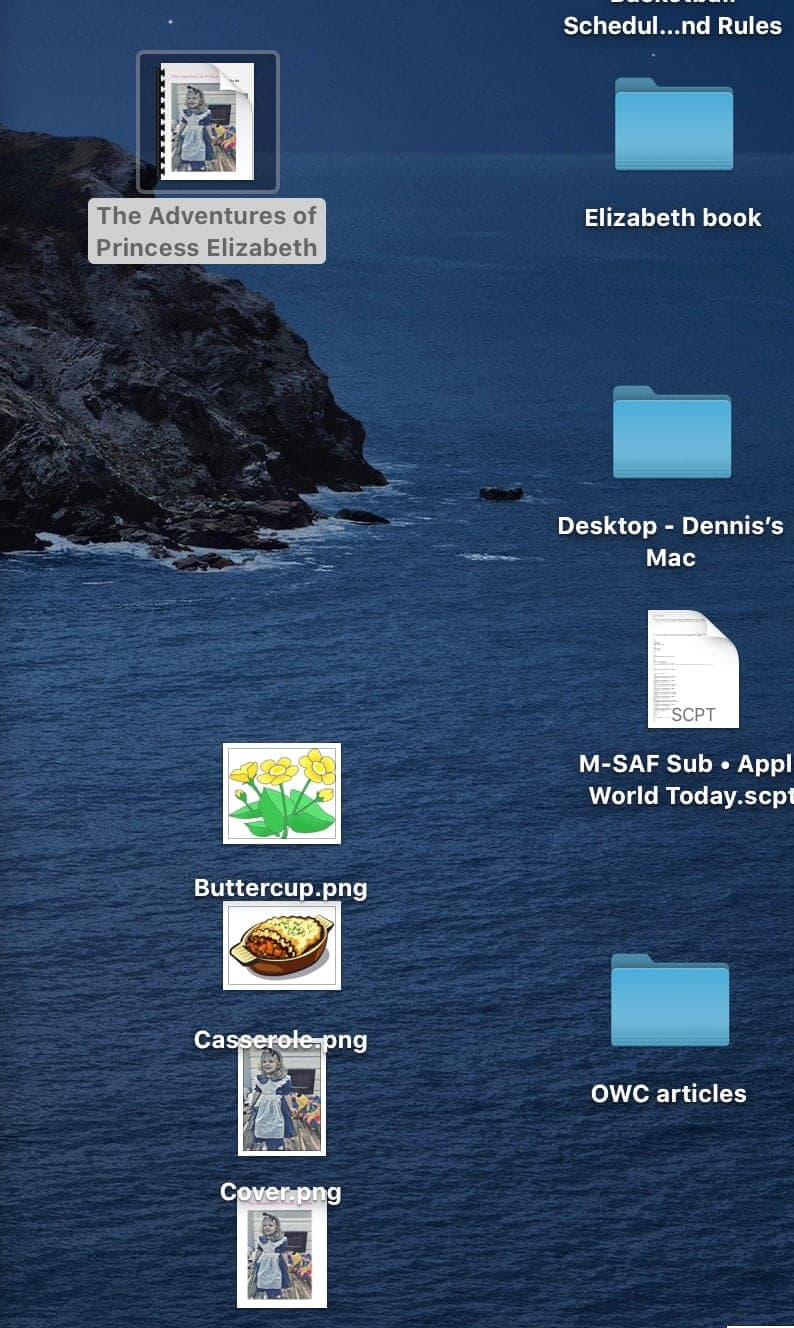Click the small rock in the ocean wallpaper
Screen dimensions: 794x1328
[x=500, y=493]
